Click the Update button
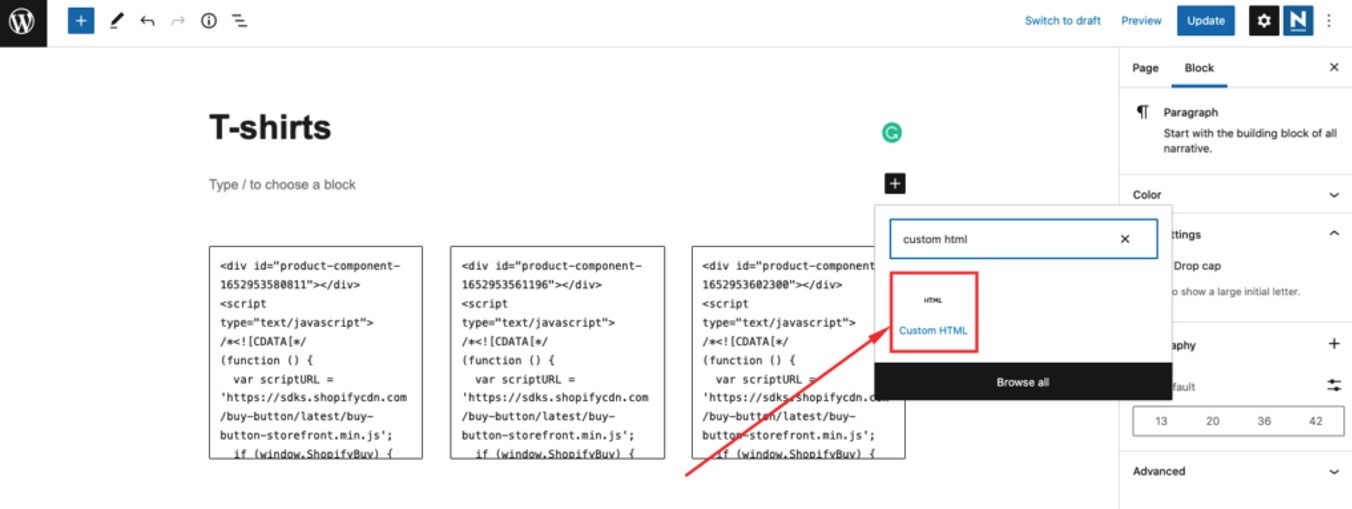The image size is (1352, 509). point(1205,21)
